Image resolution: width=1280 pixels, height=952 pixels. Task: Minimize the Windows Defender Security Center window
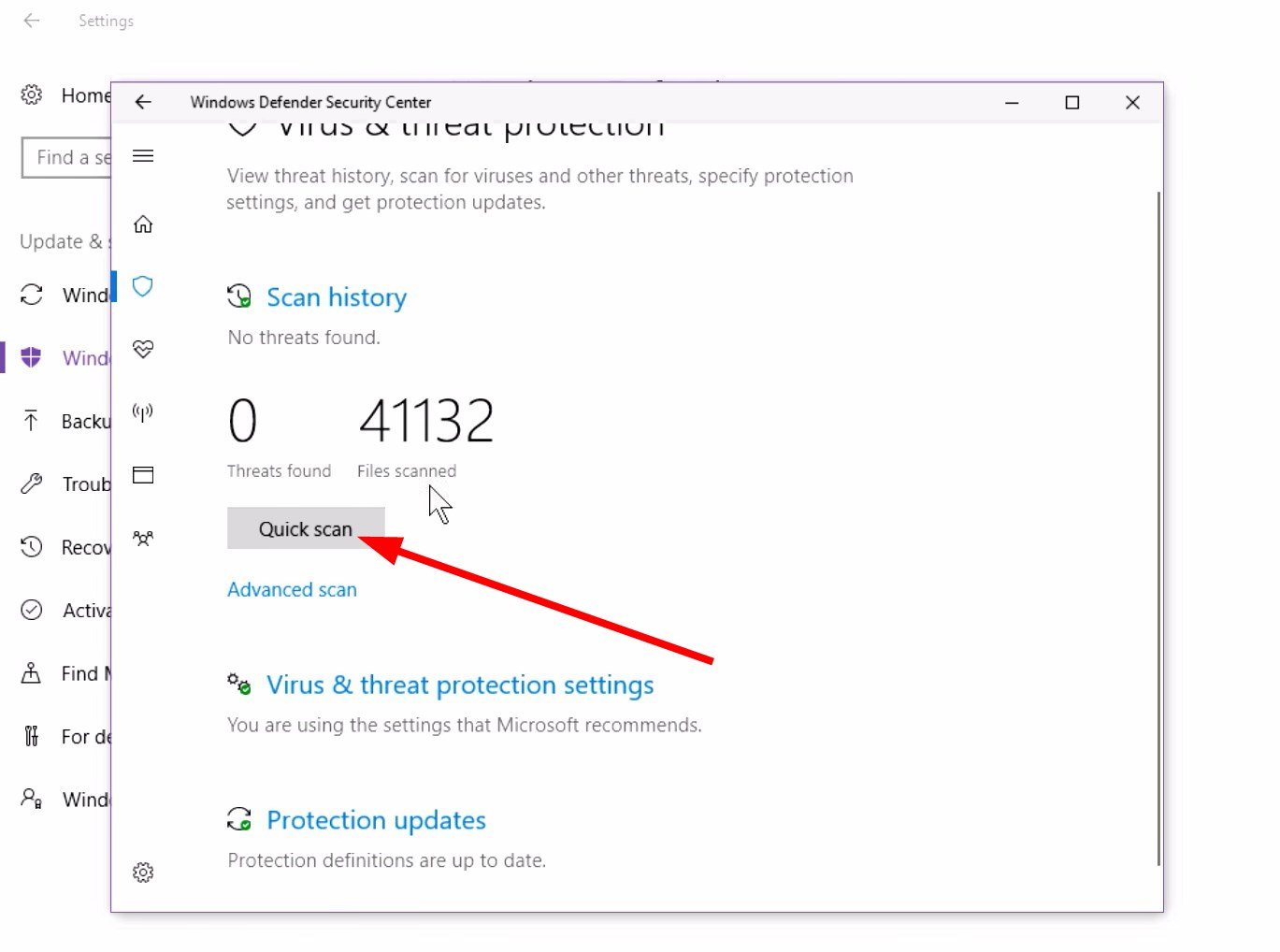pos(1012,102)
